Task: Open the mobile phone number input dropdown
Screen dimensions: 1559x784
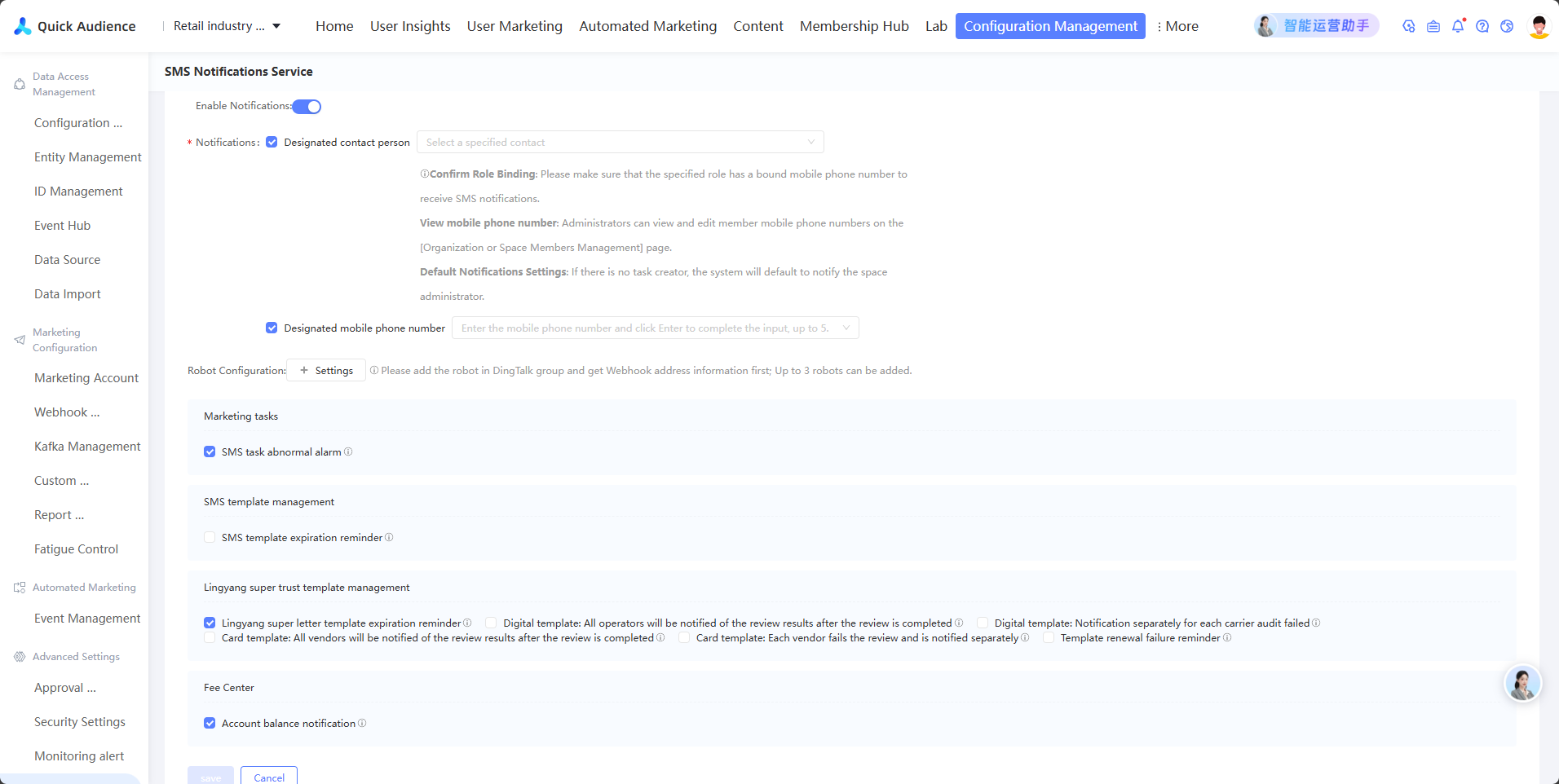Action: click(x=656, y=328)
